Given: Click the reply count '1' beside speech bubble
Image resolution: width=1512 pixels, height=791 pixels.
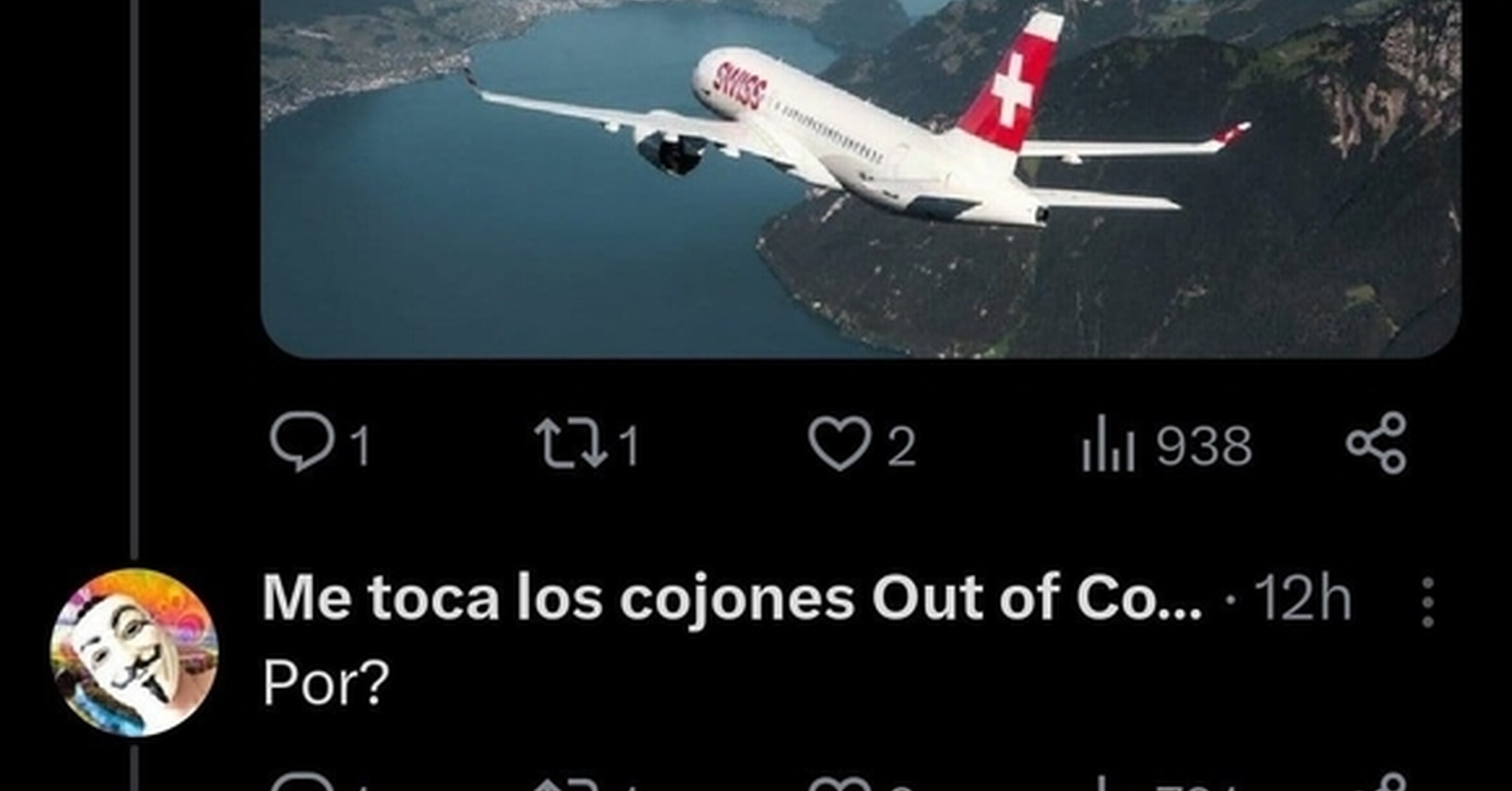Looking at the screenshot, I should 362,446.
